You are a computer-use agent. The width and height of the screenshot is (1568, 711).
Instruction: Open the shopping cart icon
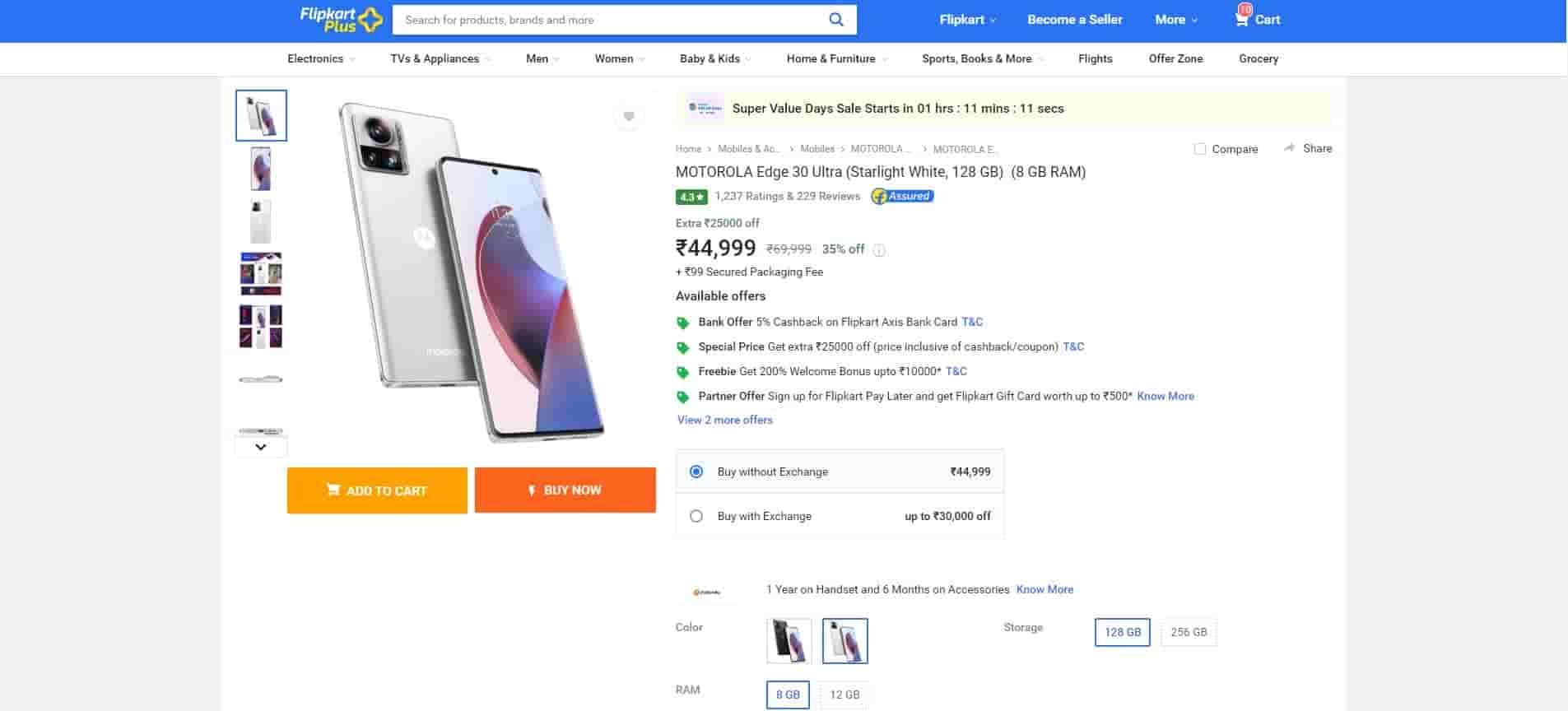coord(1241,18)
